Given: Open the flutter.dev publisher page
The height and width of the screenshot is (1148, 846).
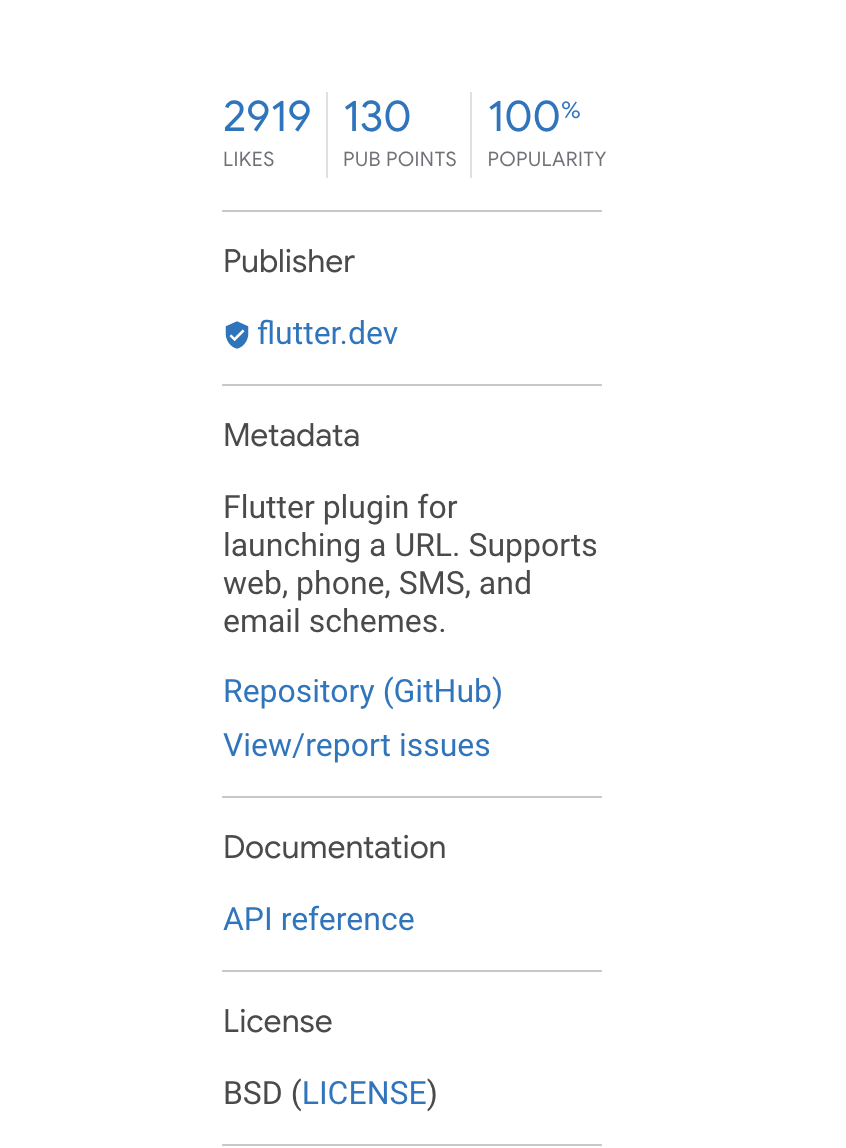Looking at the screenshot, I should tap(327, 334).
